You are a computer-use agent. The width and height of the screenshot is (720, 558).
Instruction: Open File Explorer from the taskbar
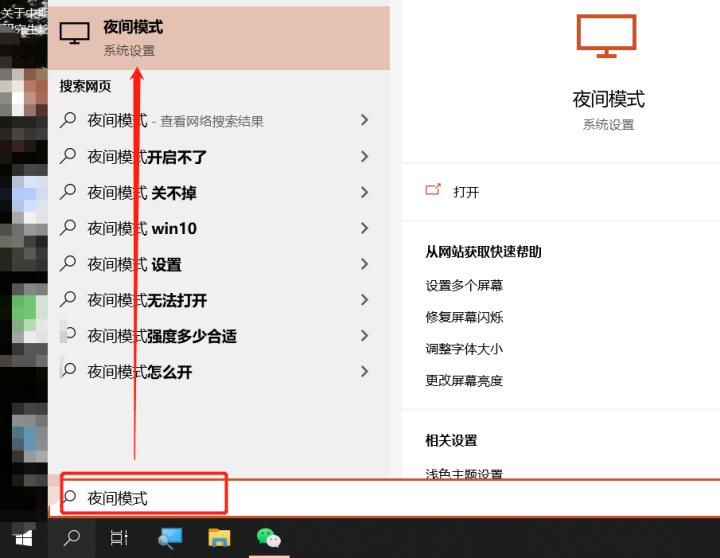(219, 538)
